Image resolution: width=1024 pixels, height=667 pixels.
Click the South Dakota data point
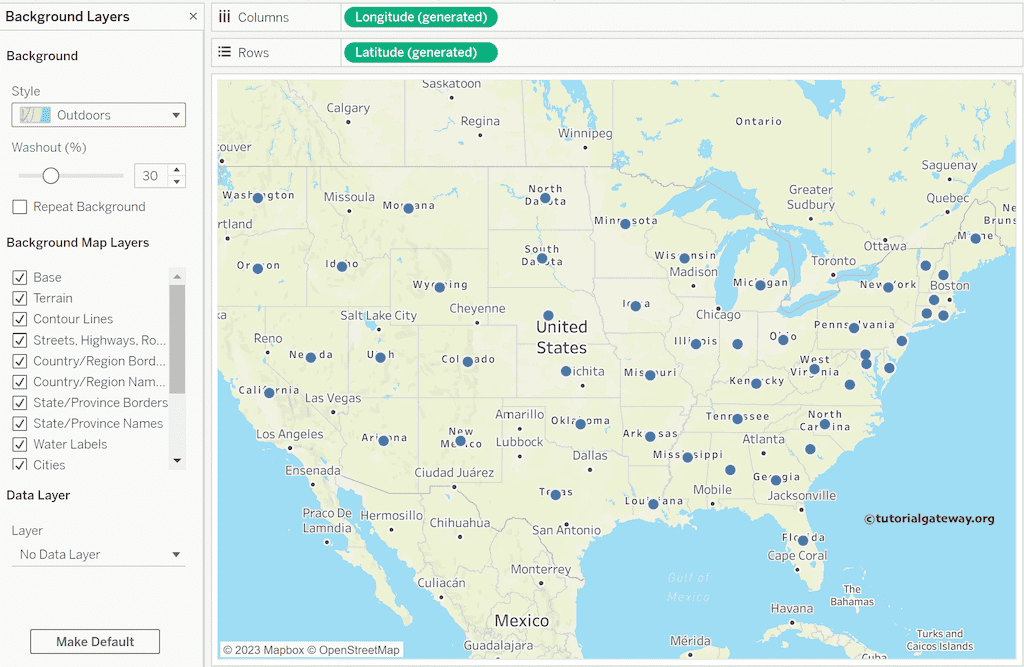pyautogui.click(x=542, y=259)
